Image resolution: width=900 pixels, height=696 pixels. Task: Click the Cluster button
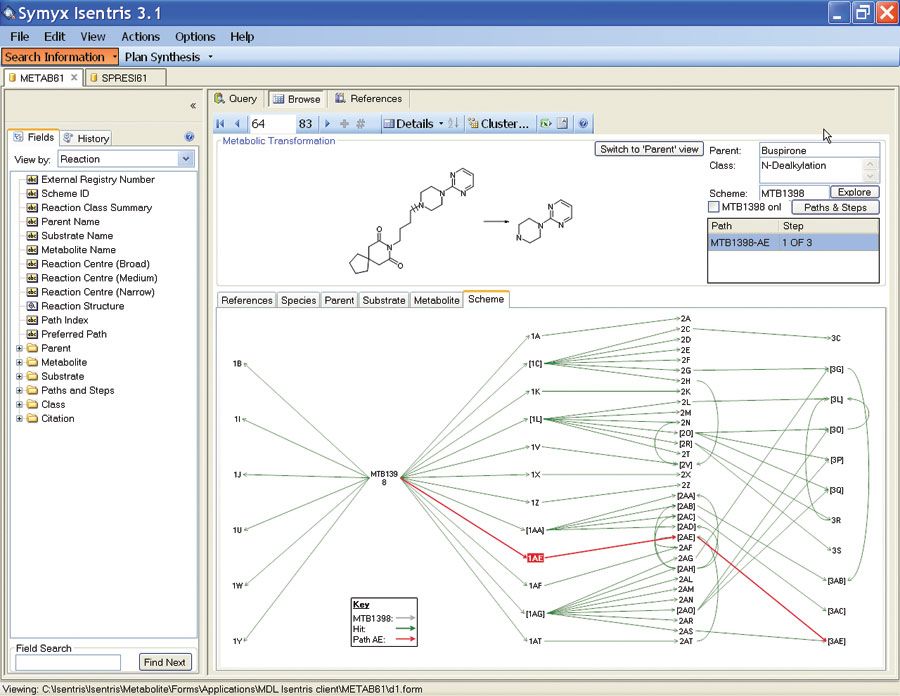click(499, 123)
